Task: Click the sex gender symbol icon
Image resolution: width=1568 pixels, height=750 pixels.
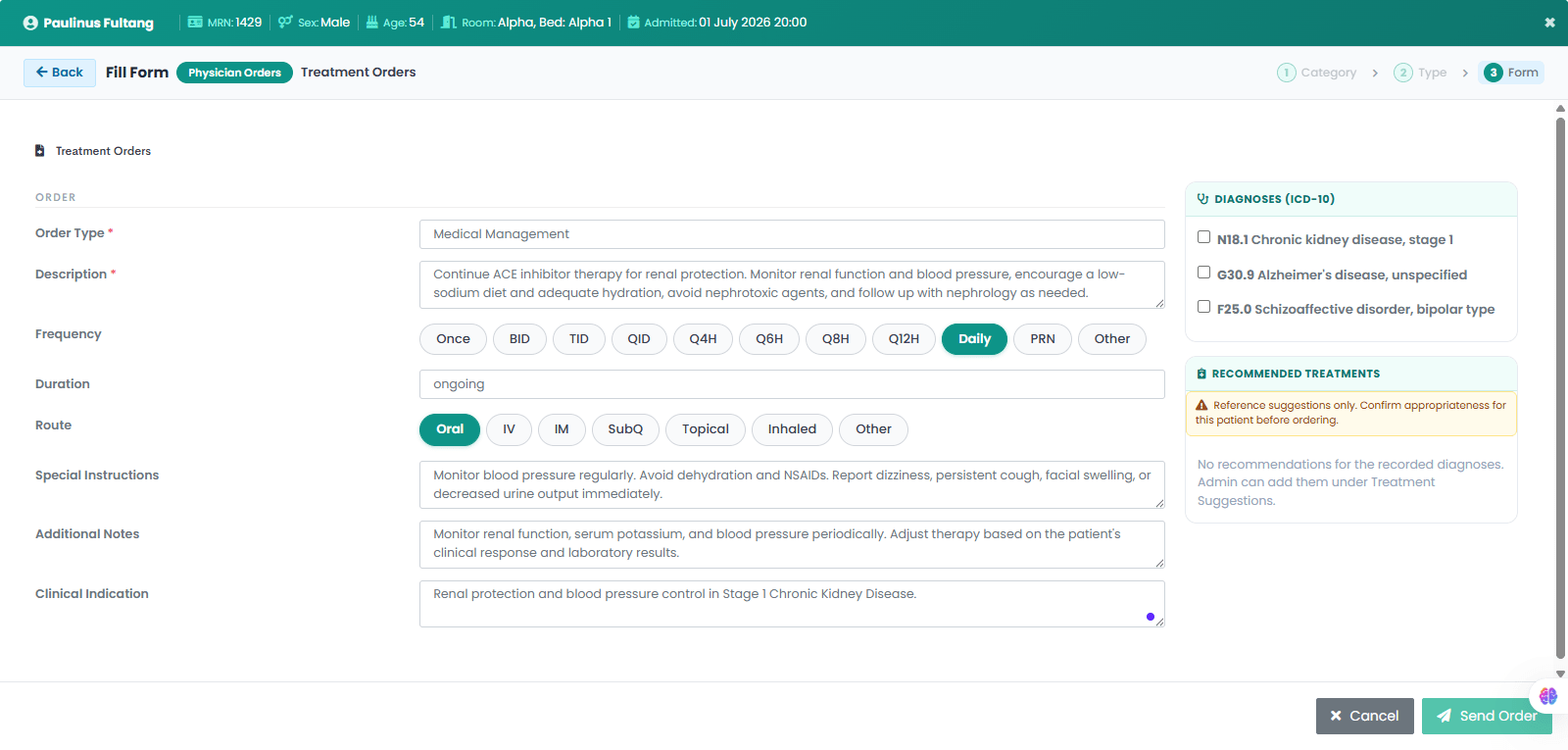Action: pyautogui.click(x=285, y=22)
